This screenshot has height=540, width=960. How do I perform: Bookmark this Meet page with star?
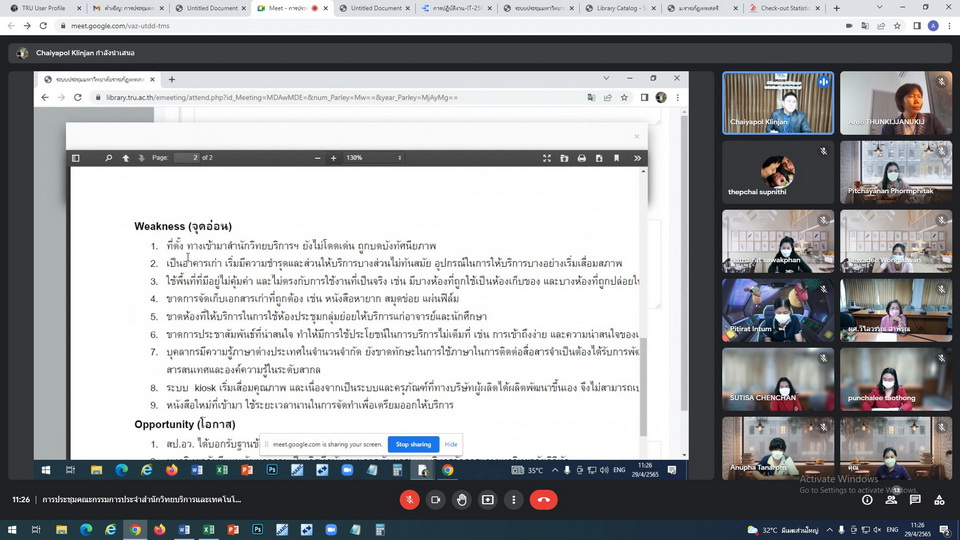(897, 26)
